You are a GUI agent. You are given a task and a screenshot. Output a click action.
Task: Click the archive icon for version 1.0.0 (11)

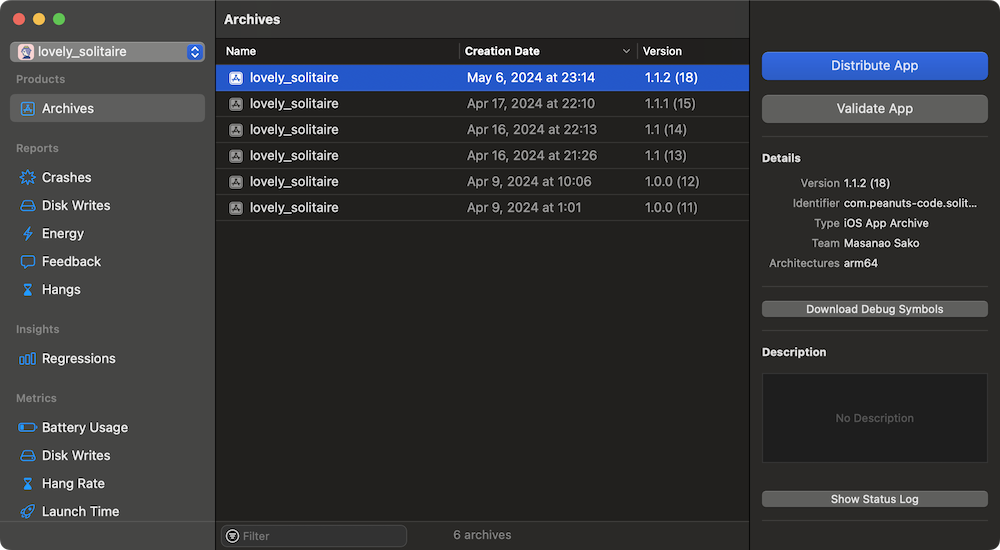pos(236,208)
